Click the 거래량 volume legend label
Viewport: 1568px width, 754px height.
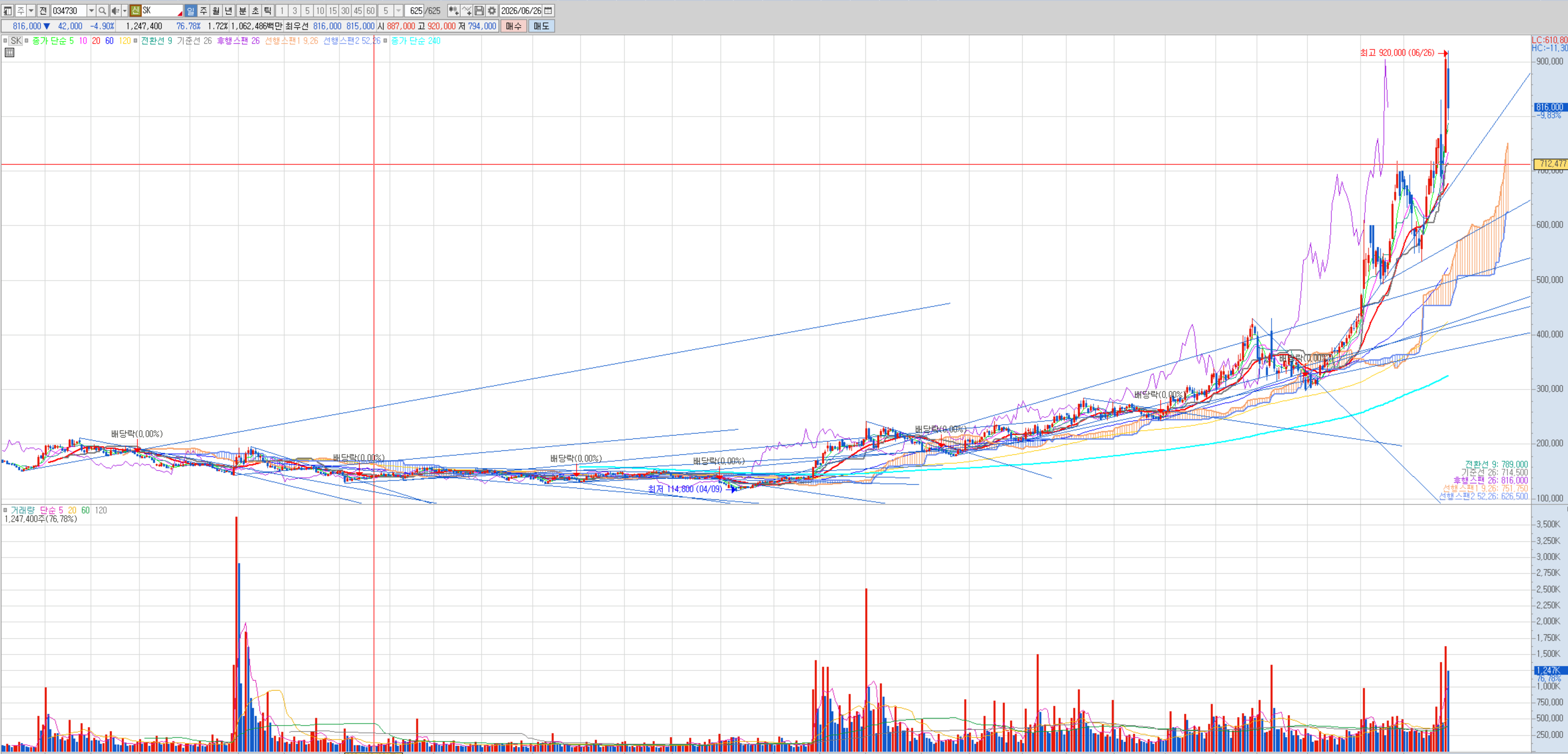[x=23, y=510]
